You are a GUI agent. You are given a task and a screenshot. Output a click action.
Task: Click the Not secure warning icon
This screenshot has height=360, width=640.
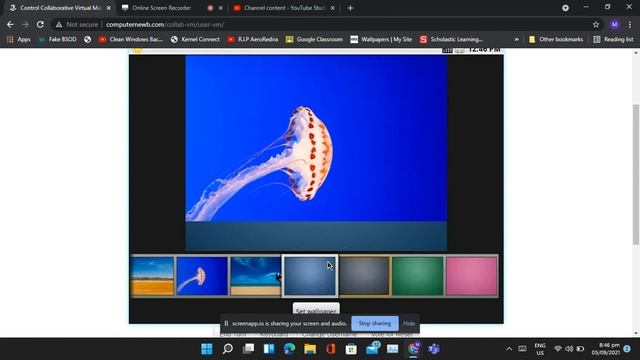tap(59, 24)
